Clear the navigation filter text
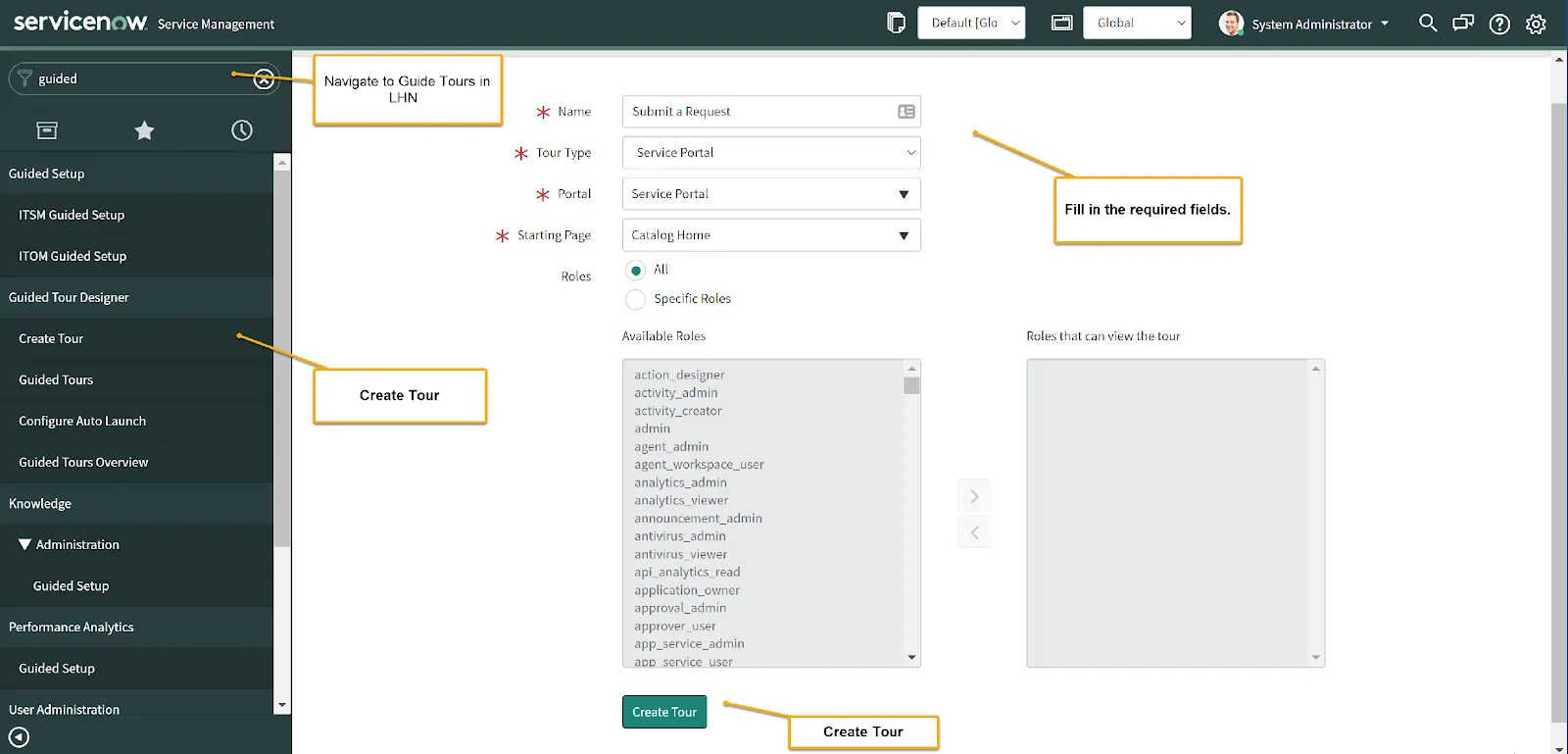The width and height of the screenshot is (1568, 754). click(x=264, y=79)
